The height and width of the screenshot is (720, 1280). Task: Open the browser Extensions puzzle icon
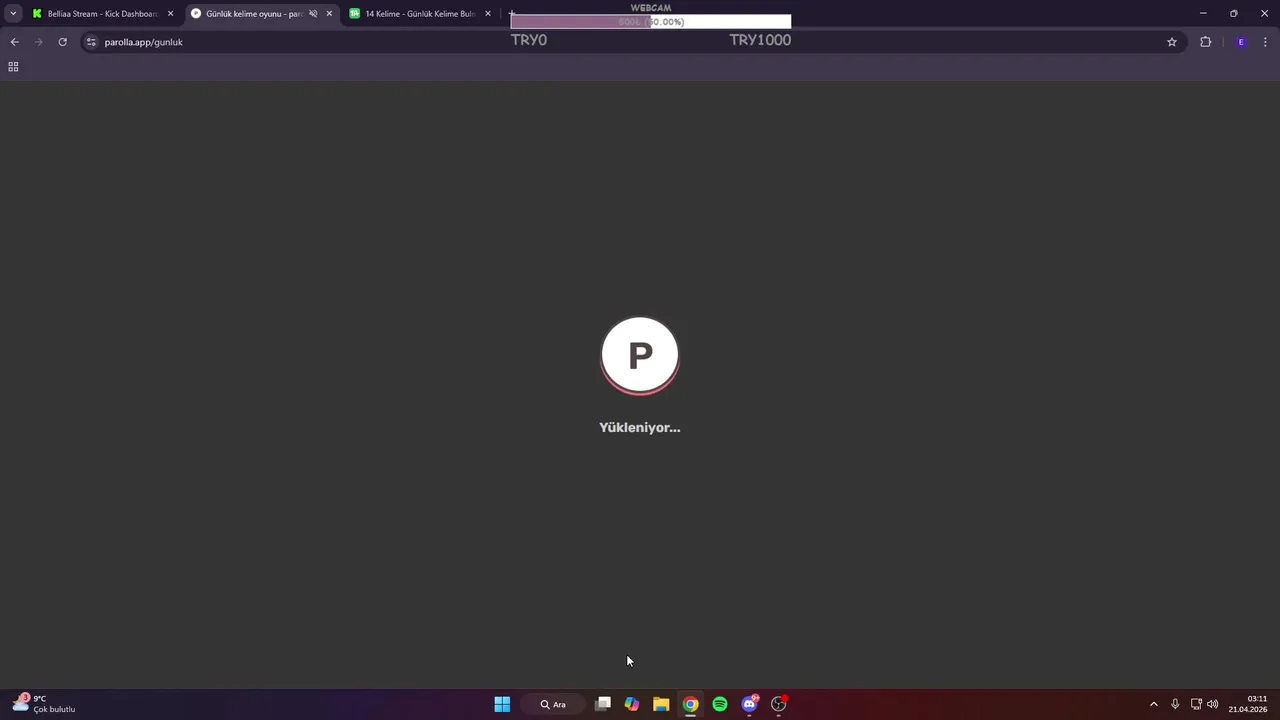(1205, 42)
